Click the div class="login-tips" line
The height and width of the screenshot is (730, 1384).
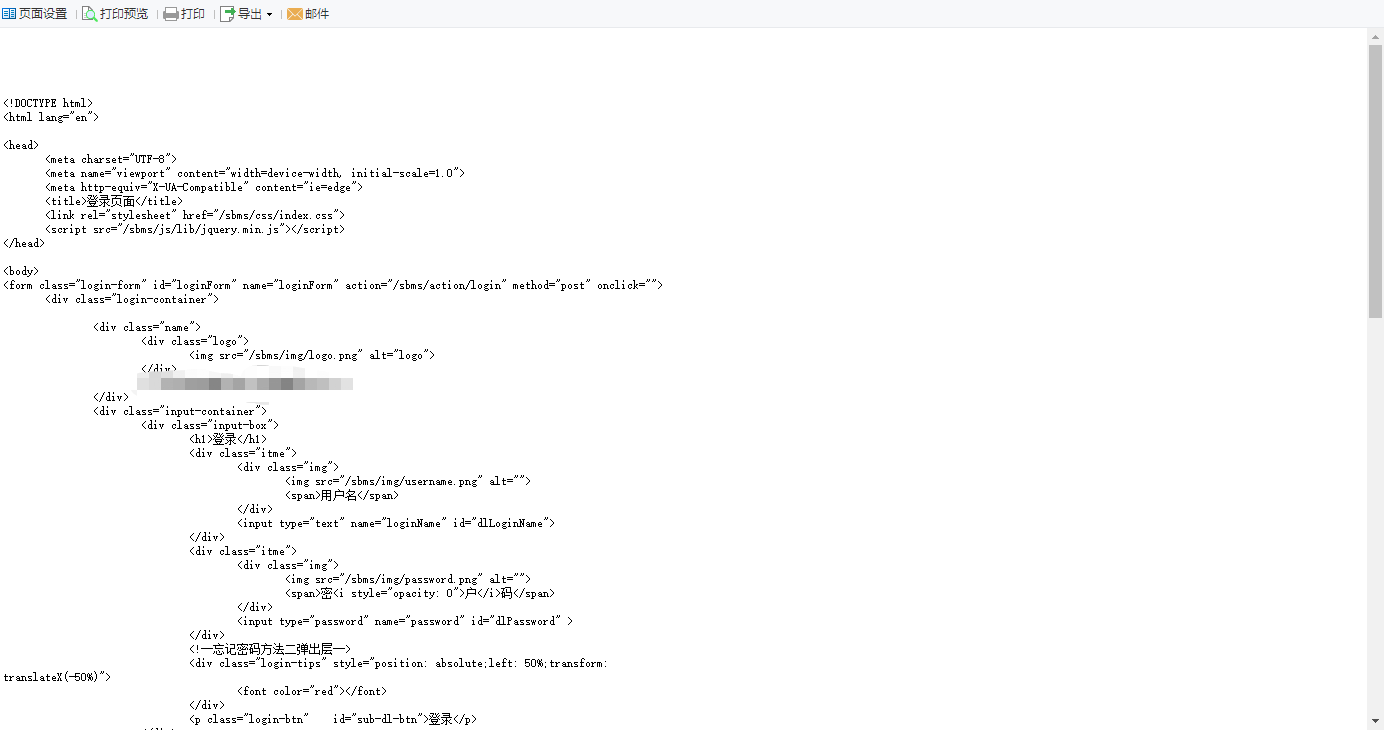point(399,663)
